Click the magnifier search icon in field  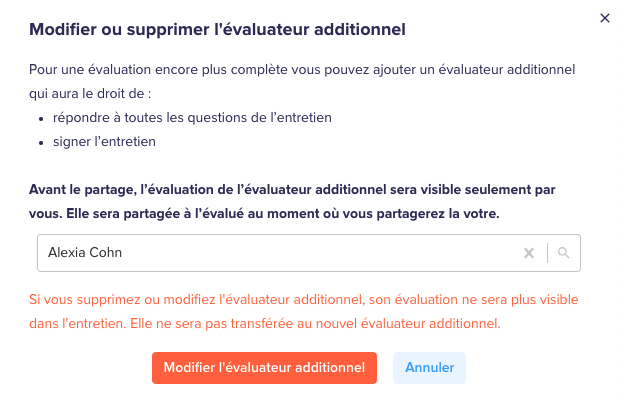(x=563, y=253)
